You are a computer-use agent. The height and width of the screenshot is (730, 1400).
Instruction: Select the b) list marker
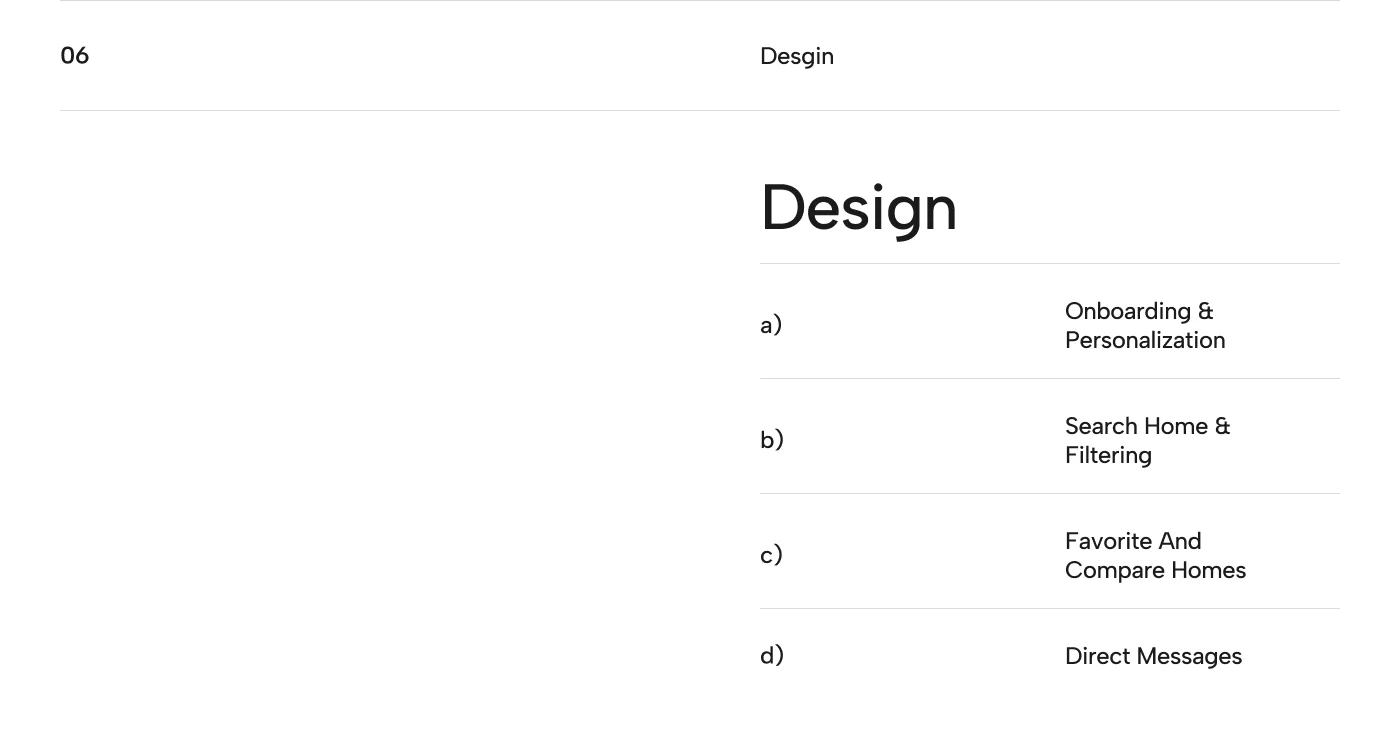click(x=772, y=440)
